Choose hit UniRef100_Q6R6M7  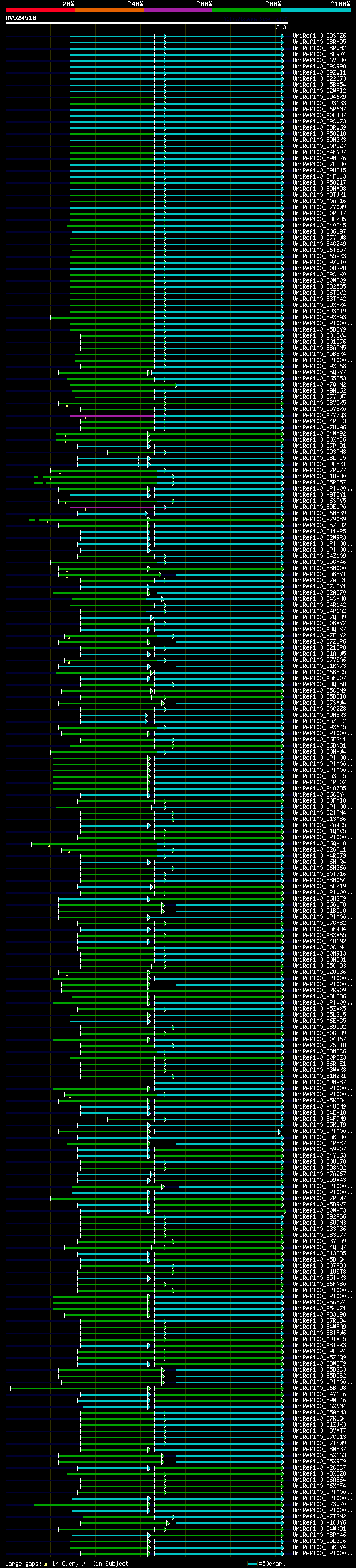pos(319,109)
